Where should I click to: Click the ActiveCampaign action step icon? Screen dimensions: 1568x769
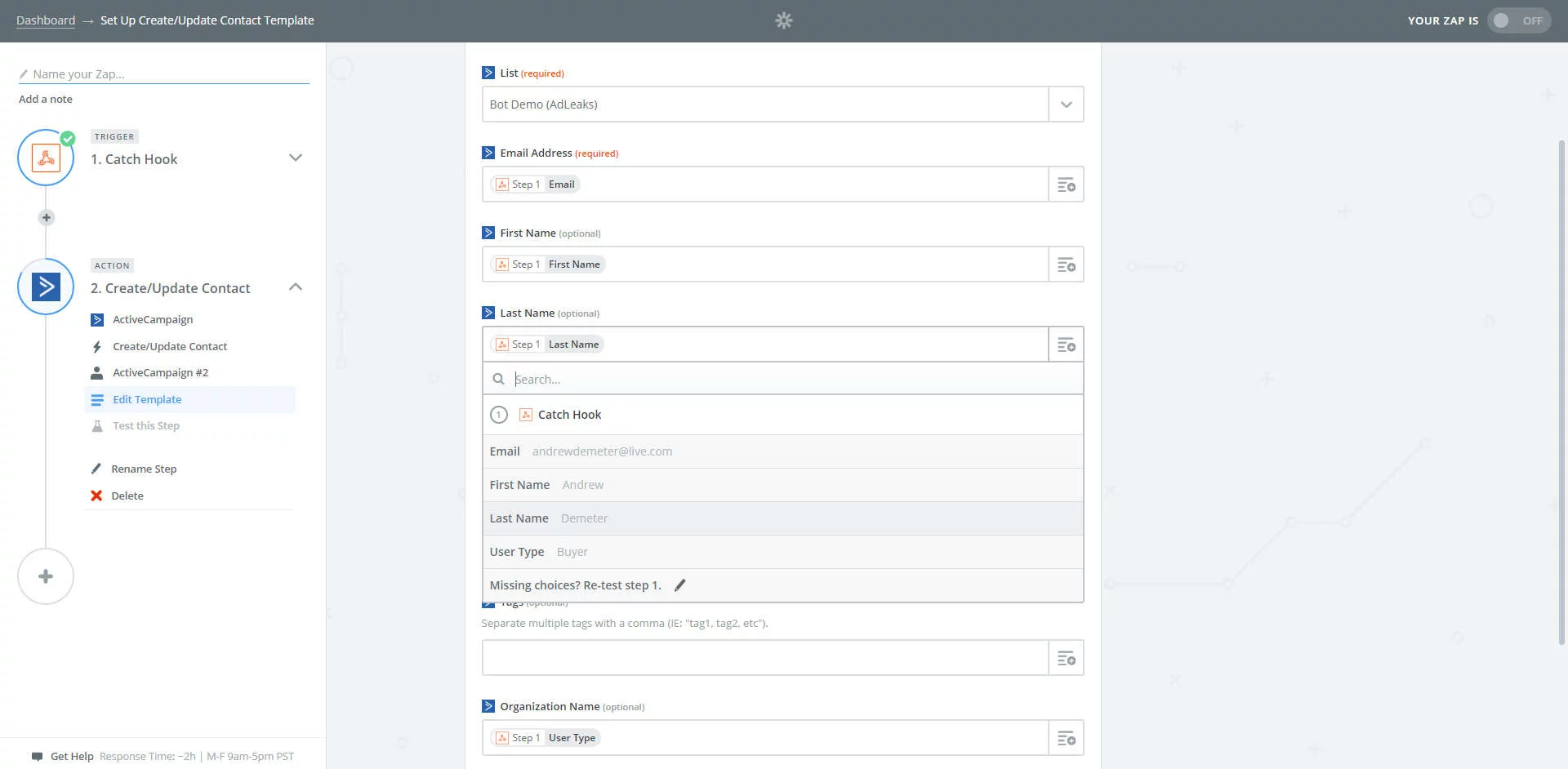tap(46, 287)
